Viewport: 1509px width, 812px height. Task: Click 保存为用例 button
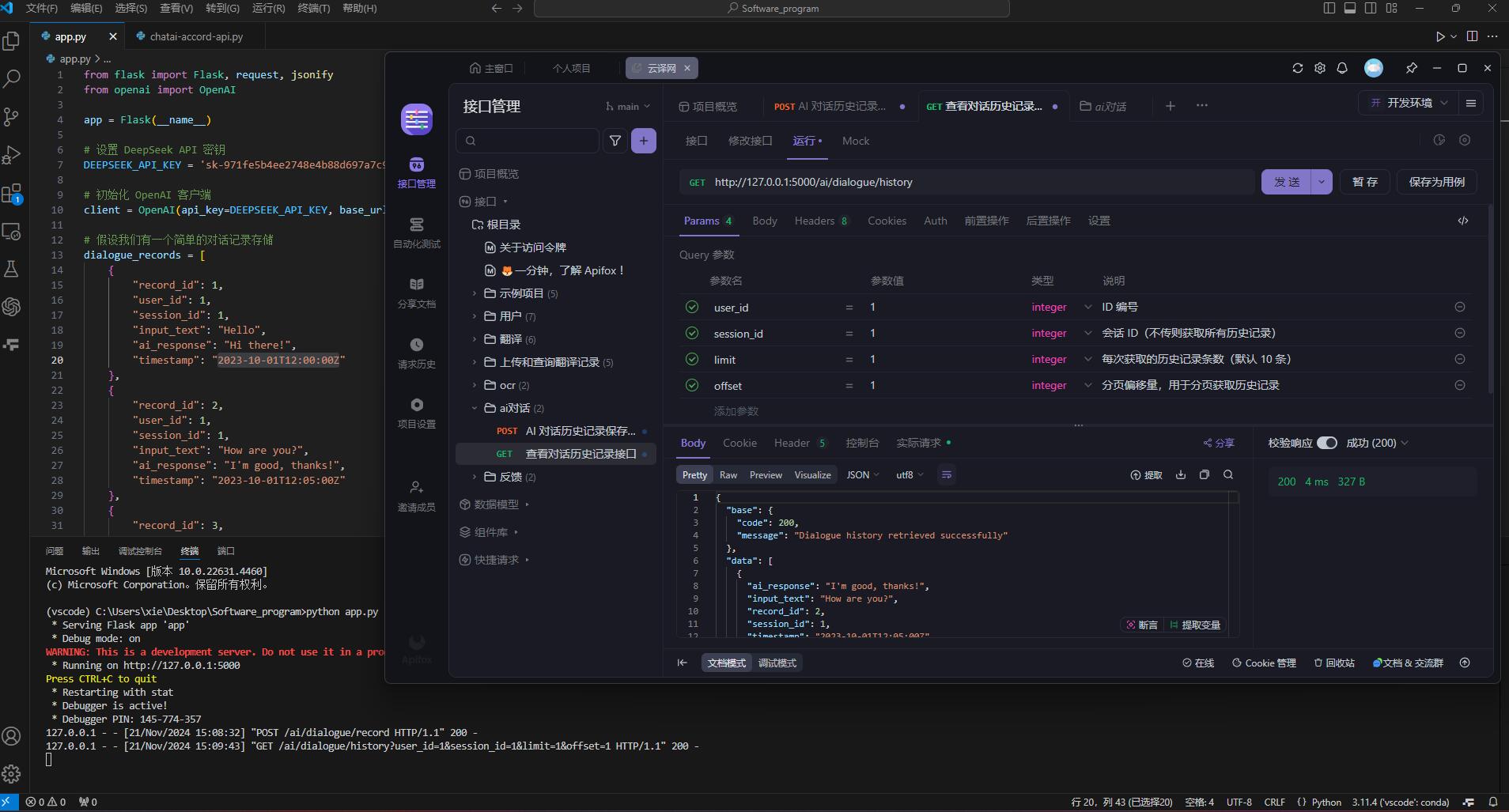click(x=1436, y=182)
